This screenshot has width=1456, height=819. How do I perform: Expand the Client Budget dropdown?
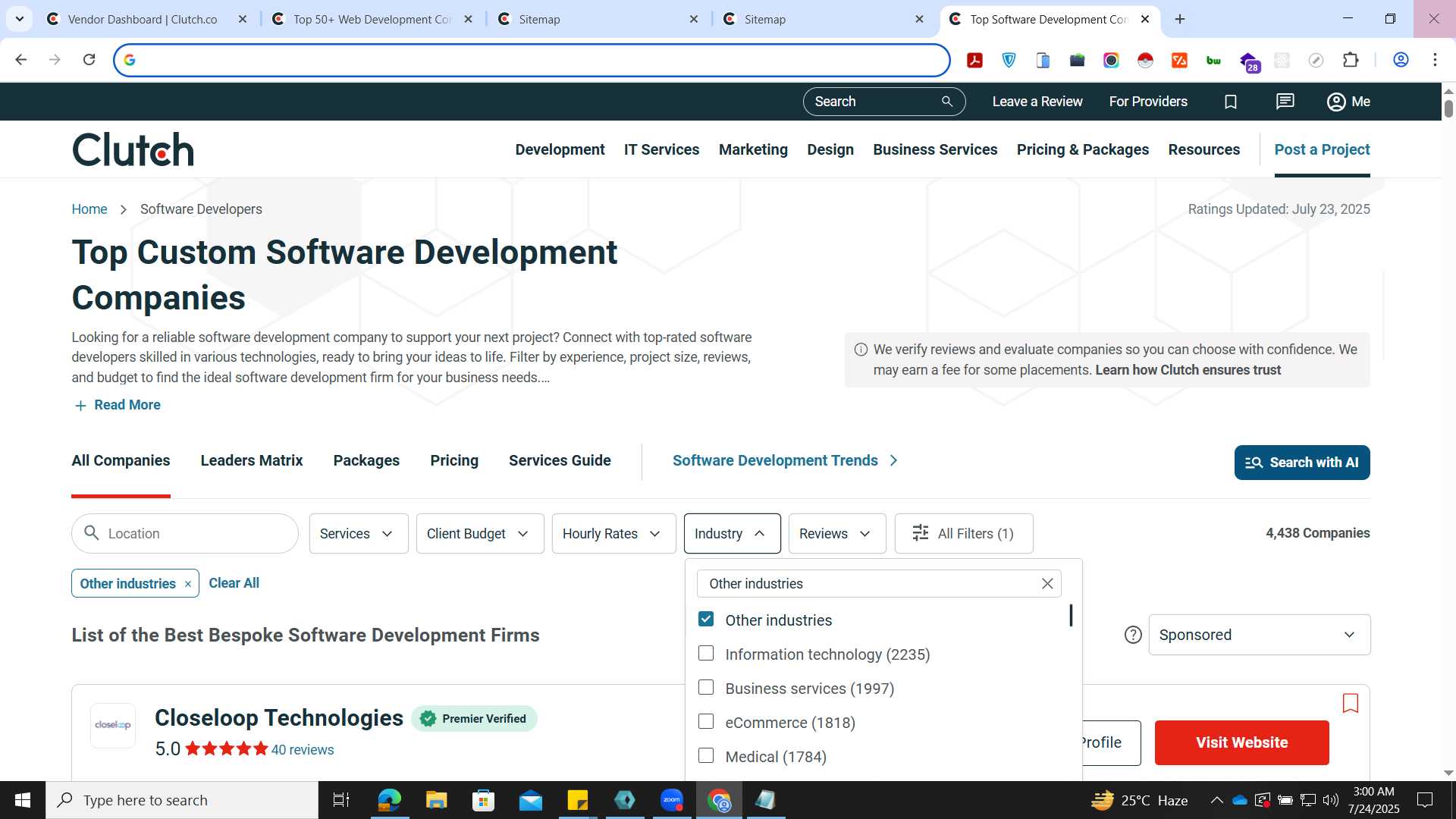[x=479, y=534]
